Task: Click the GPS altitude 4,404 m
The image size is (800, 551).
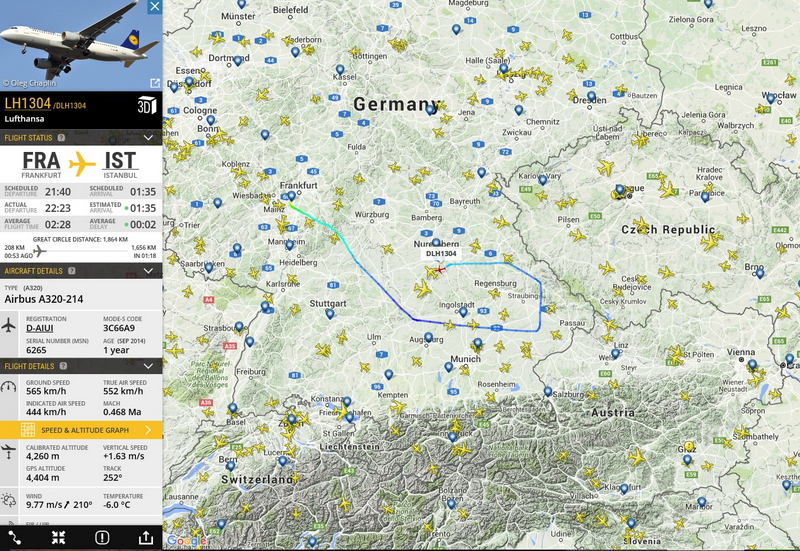Action: click(x=42, y=478)
